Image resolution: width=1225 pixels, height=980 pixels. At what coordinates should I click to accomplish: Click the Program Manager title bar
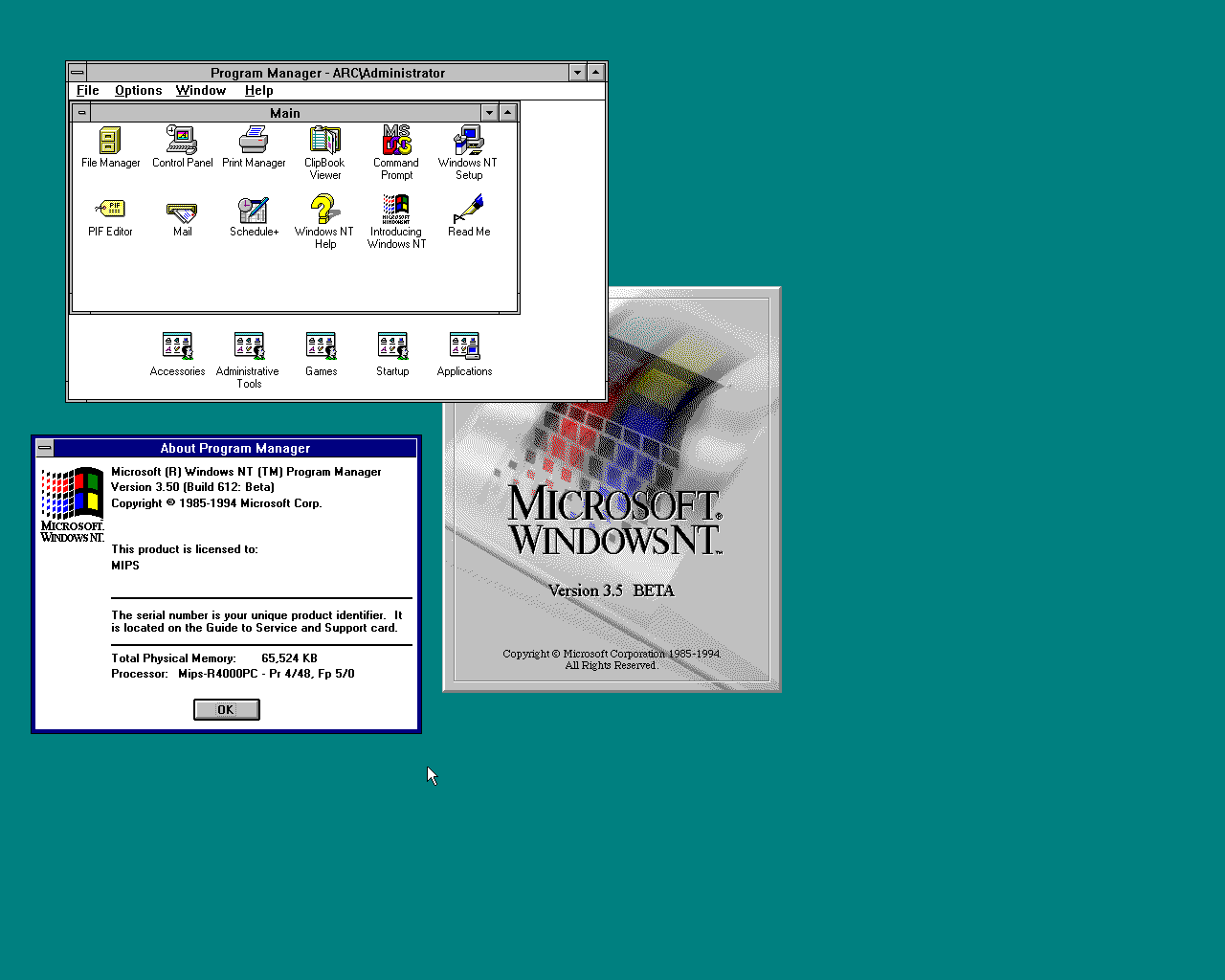pyautogui.click(x=327, y=73)
